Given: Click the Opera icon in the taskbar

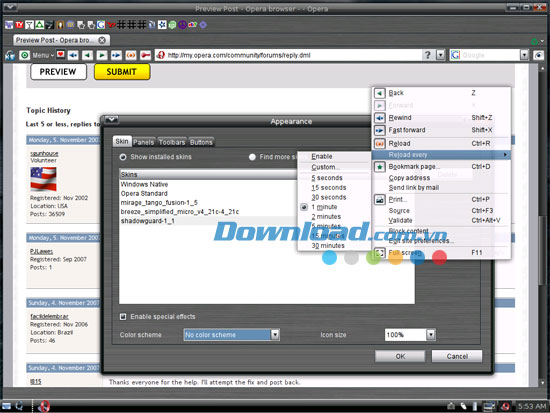Looking at the screenshot, I should [43, 406].
